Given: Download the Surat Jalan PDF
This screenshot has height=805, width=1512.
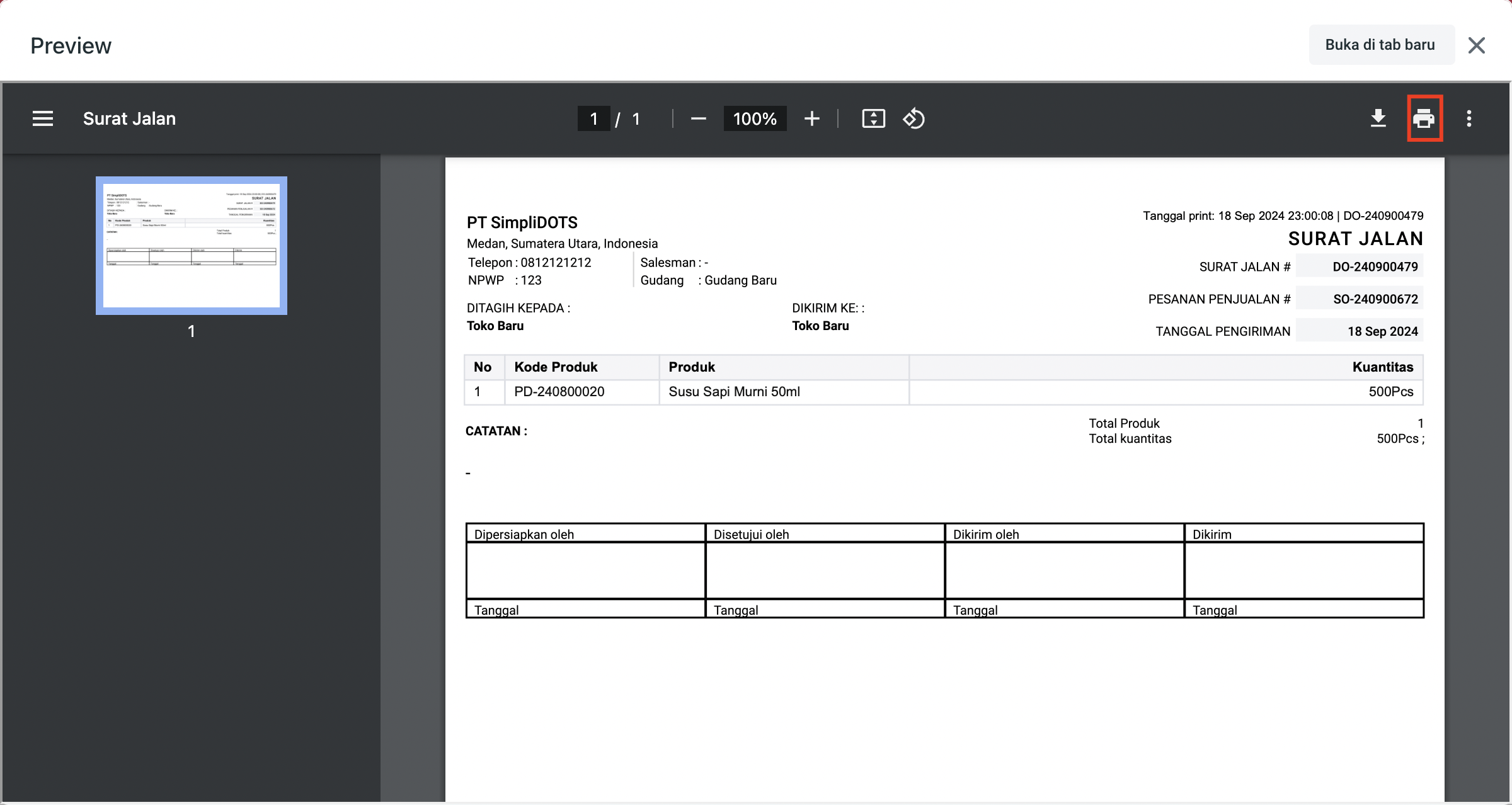Looking at the screenshot, I should 1378,118.
